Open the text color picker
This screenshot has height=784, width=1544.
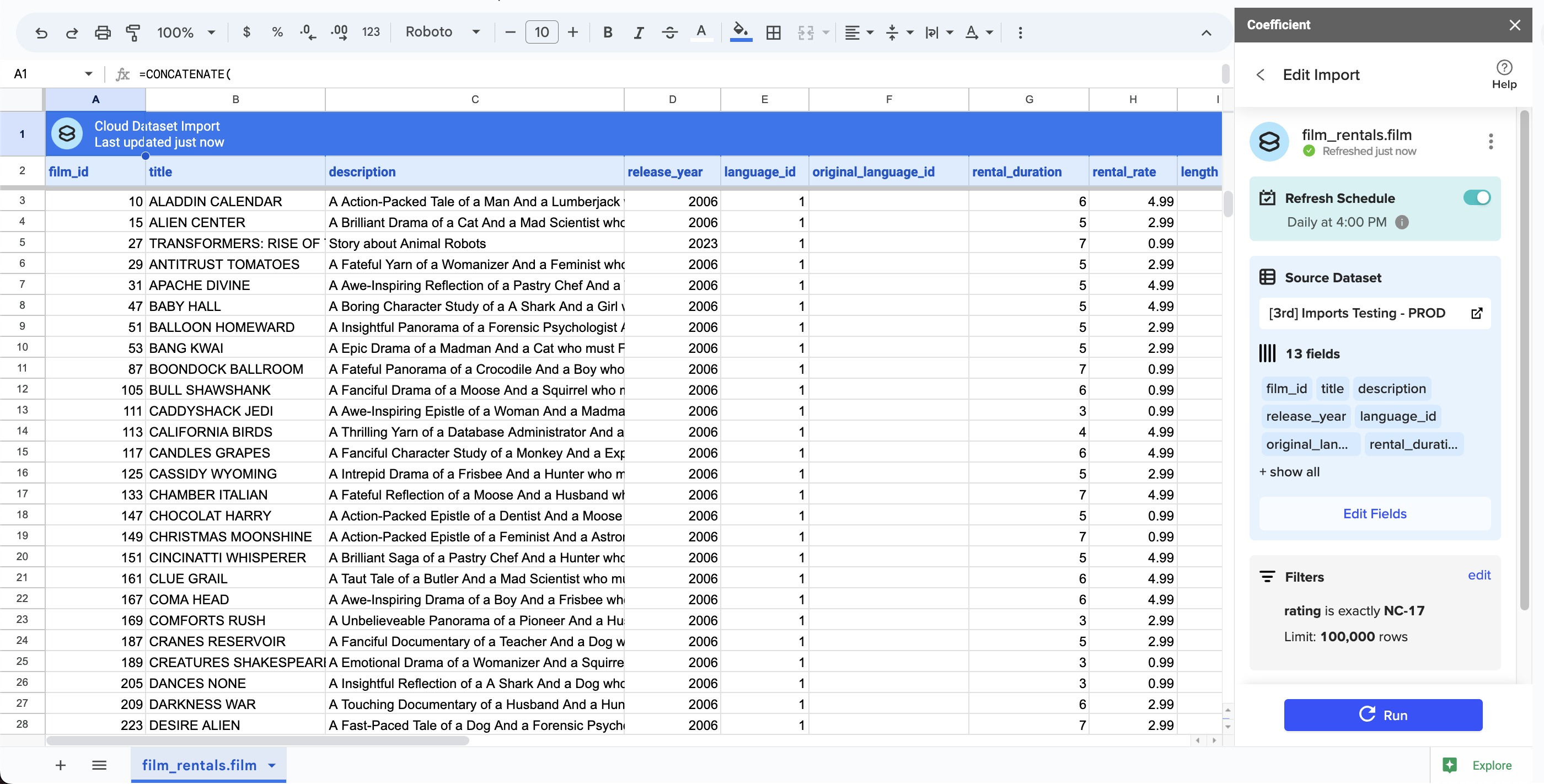[701, 32]
